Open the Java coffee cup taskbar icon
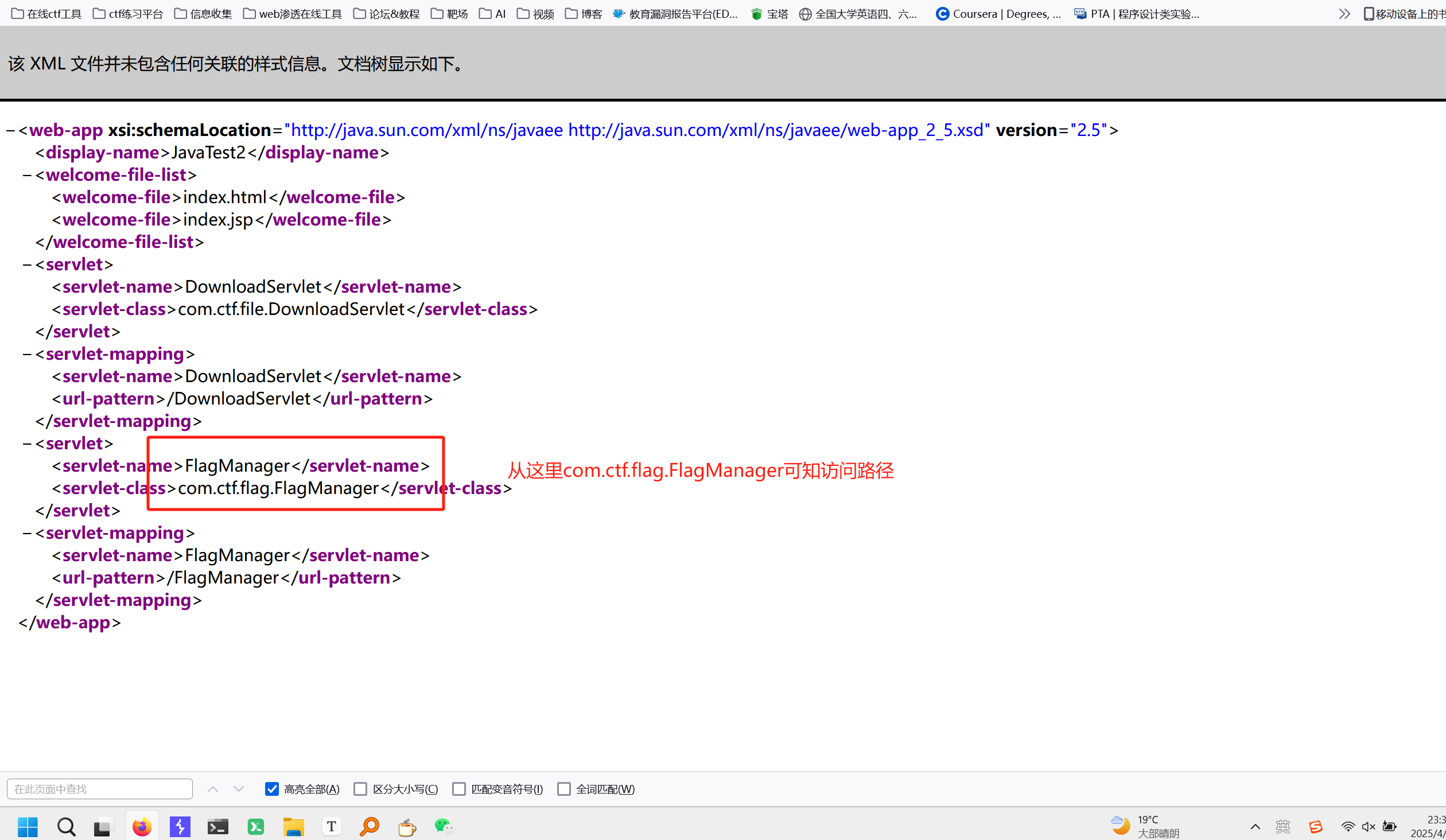This screenshot has height=840, width=1446. 407,827
